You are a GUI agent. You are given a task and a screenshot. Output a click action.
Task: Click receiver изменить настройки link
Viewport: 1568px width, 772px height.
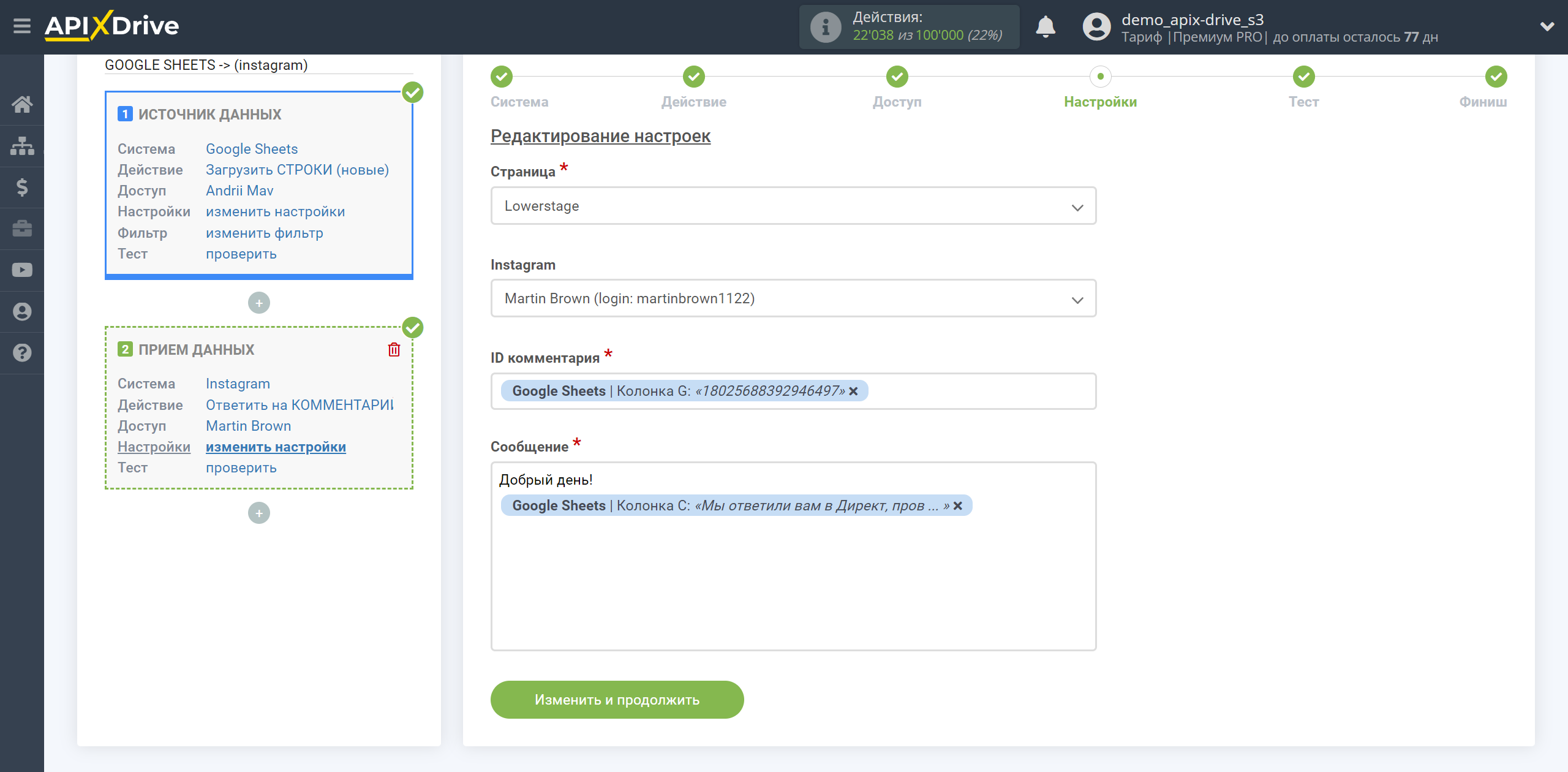click(276, 447)
